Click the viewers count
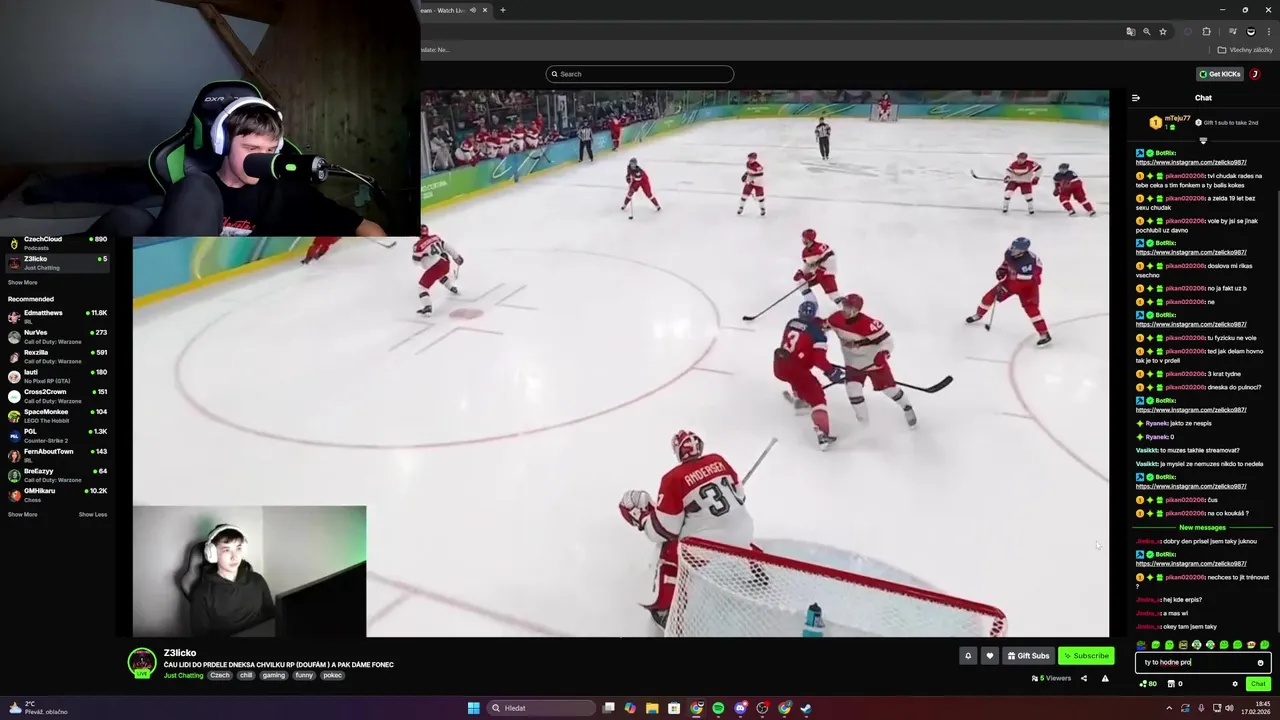Screen dimensions: 1280x720 pos(1052,678)
